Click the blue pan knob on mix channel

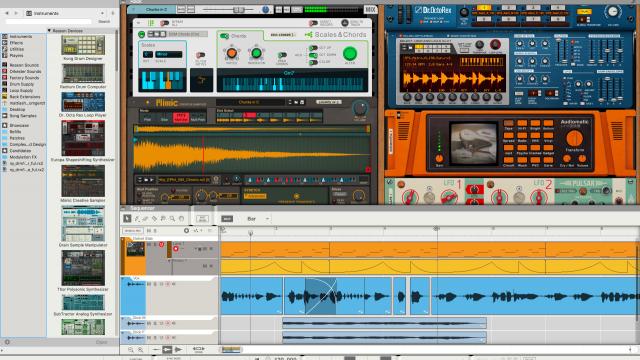[x=266, y=9]
